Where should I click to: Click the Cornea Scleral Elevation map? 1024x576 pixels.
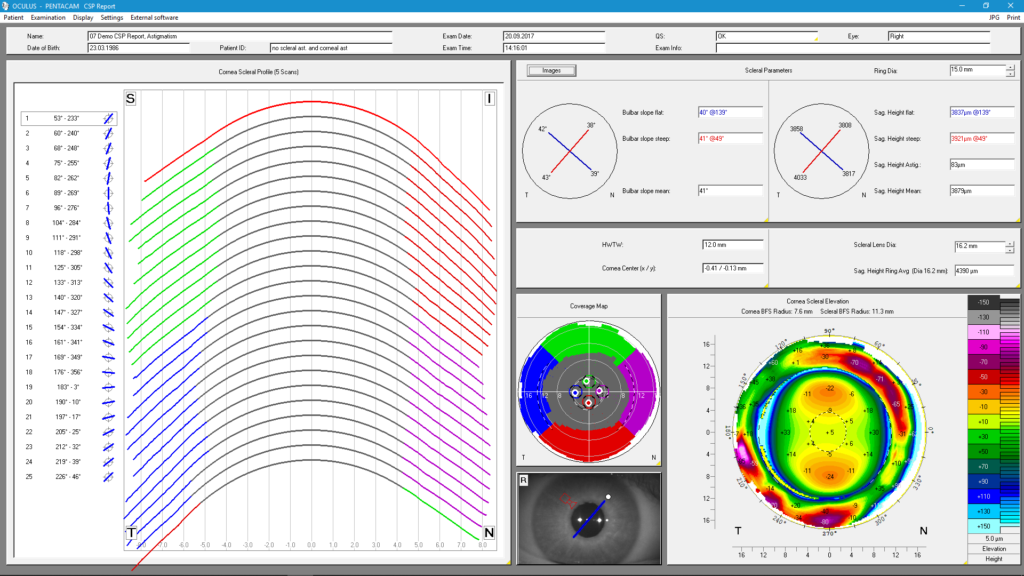pyautogui.click(x=829, y=432)
